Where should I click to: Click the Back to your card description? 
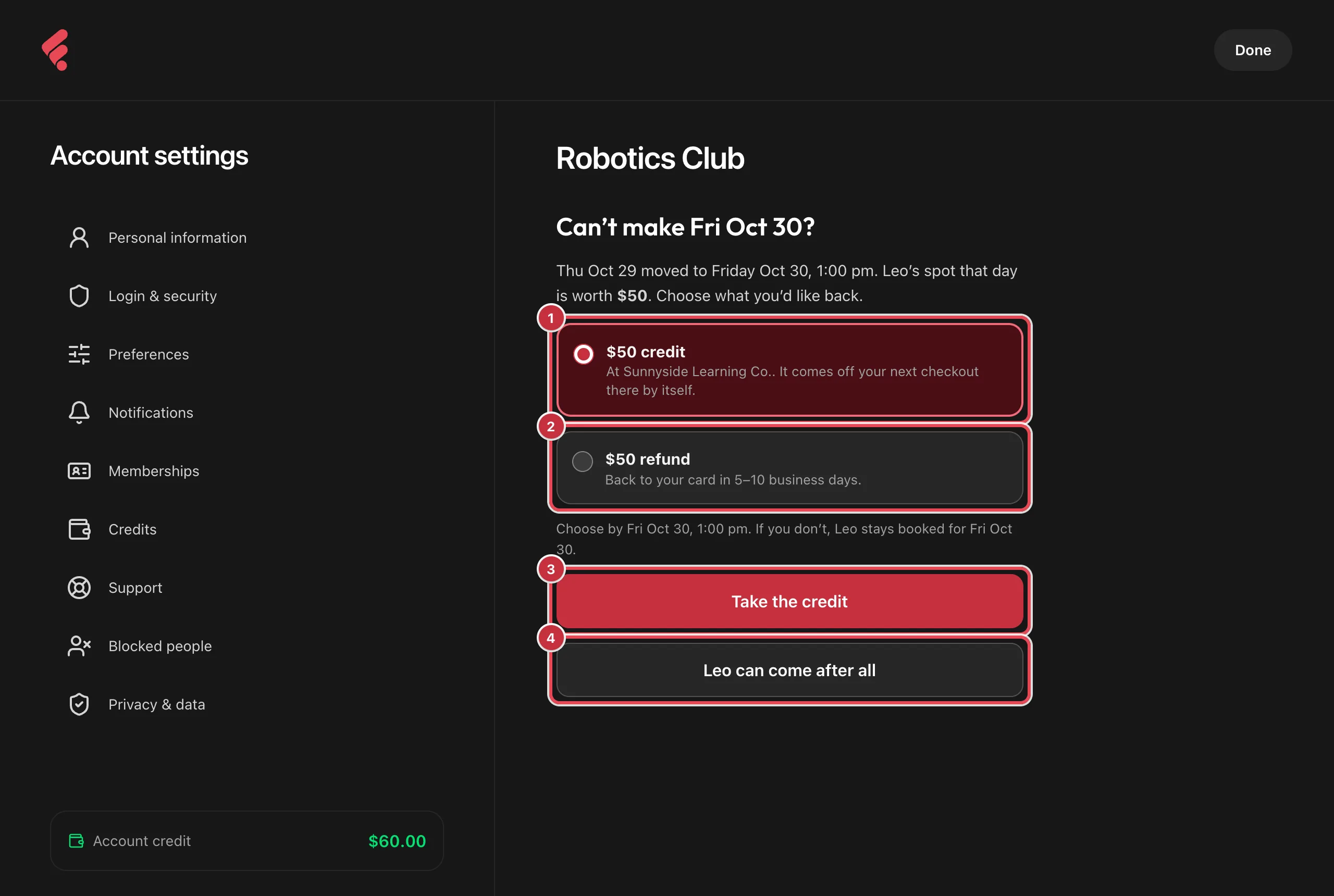coord(733,479)
